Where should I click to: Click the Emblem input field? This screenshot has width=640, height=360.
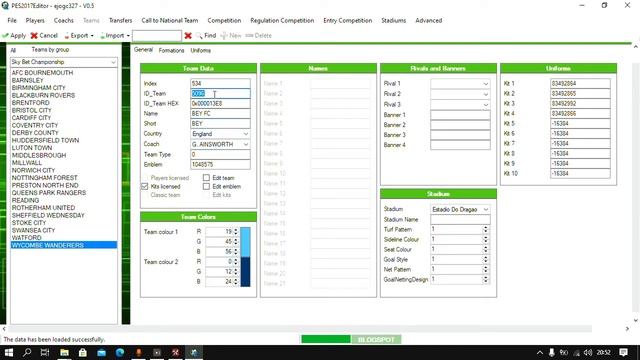[x=220, y=164]
